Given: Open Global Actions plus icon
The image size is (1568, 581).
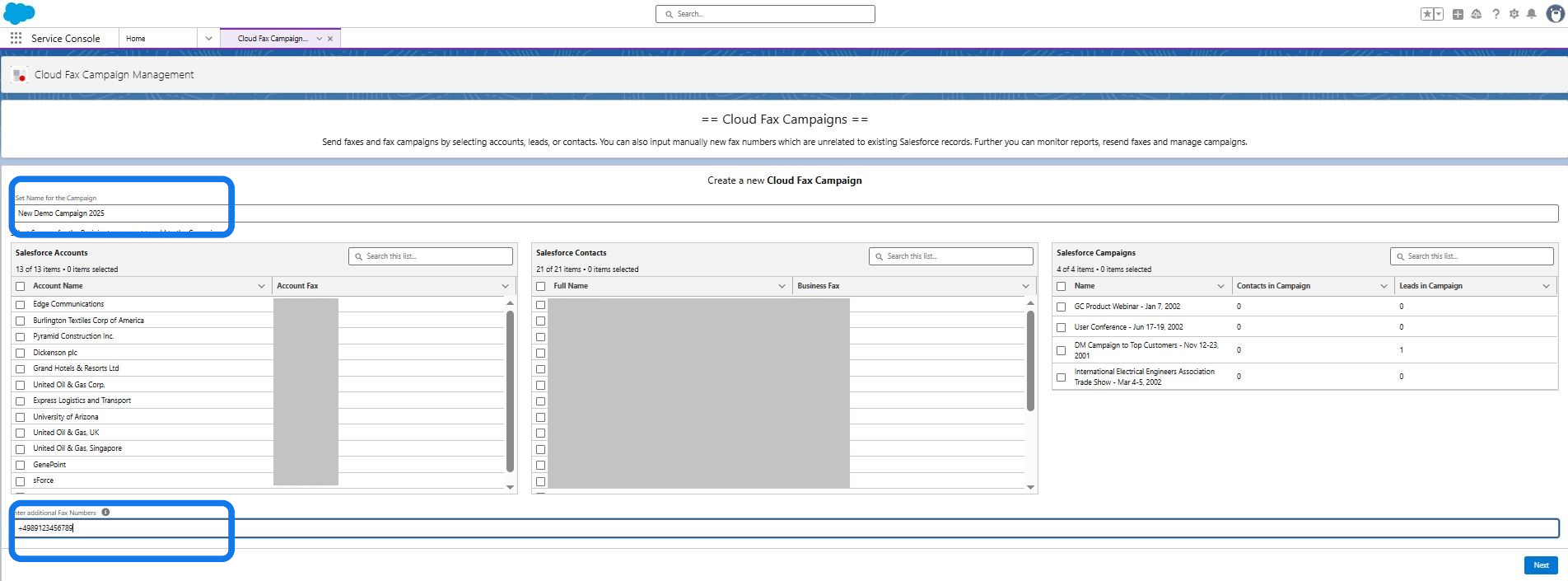Looking at the screenshot, I should [x=1458, y=14].
